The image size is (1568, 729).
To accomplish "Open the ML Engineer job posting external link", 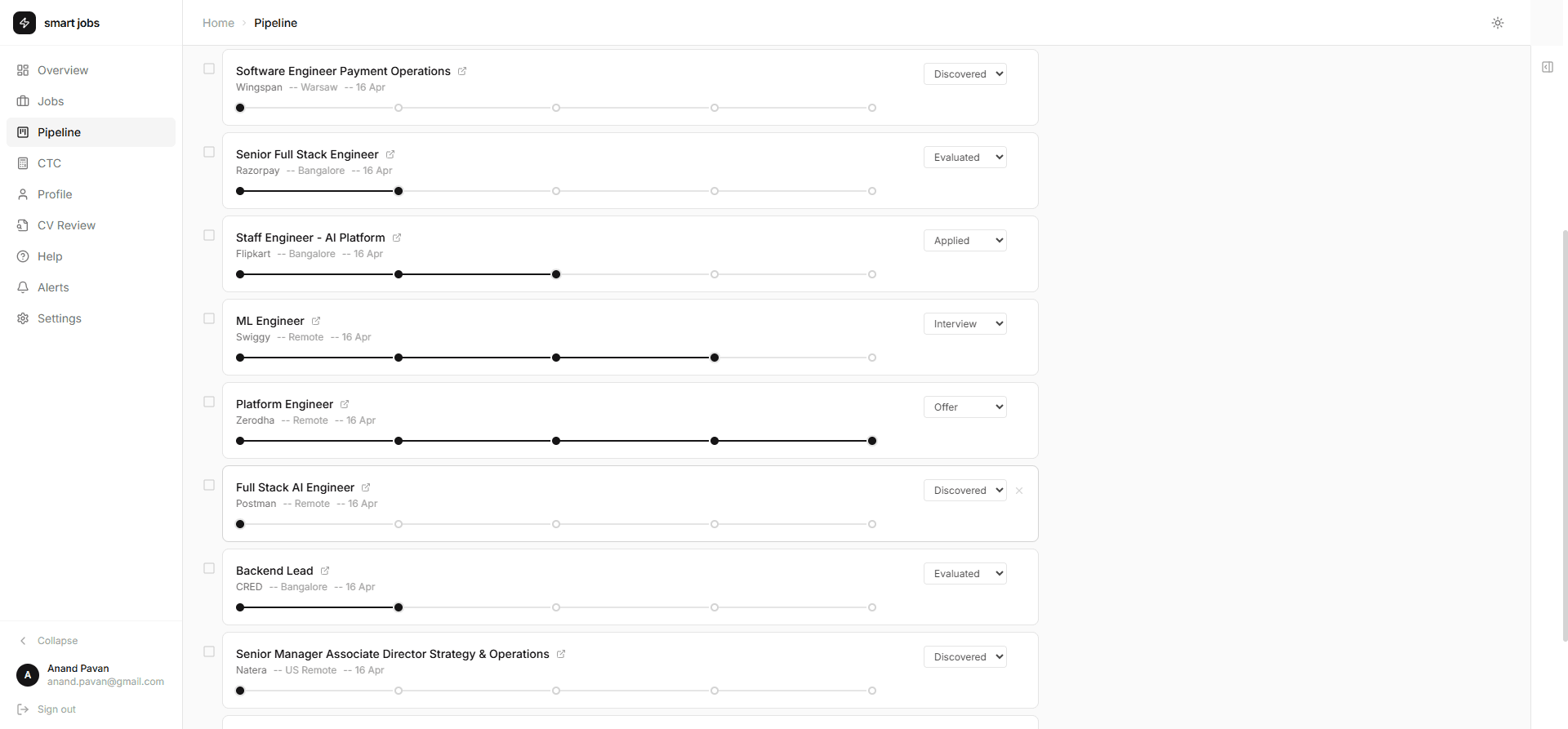I will (x=315, y=321).
